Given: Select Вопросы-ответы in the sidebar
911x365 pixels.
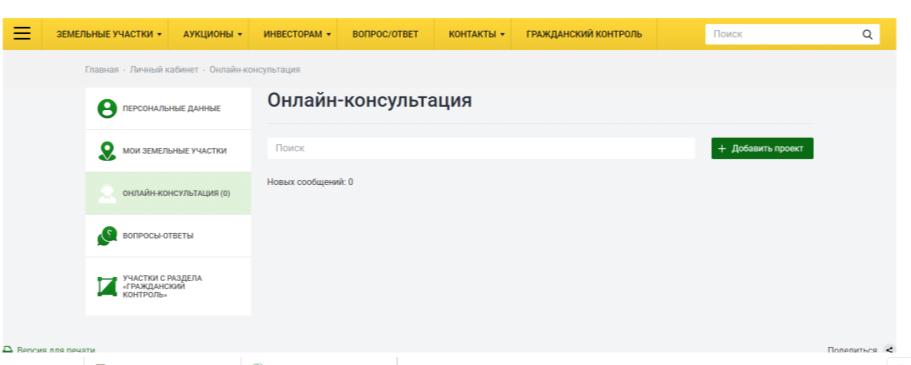Looking at the screenshot, I should pyautogui.click(x=168, y=236).
